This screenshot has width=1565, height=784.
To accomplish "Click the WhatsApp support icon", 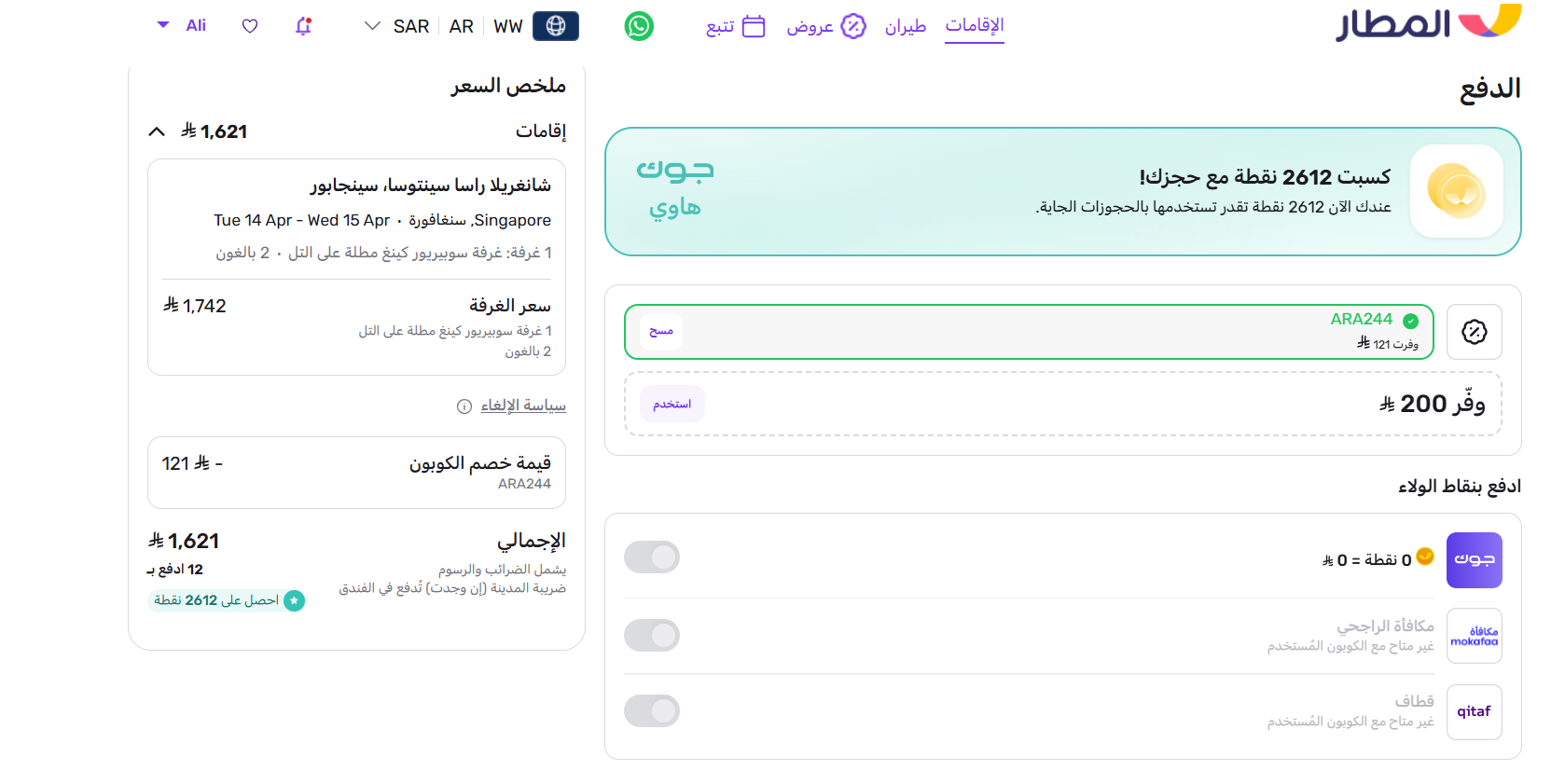I will click(x=639, y=25).
